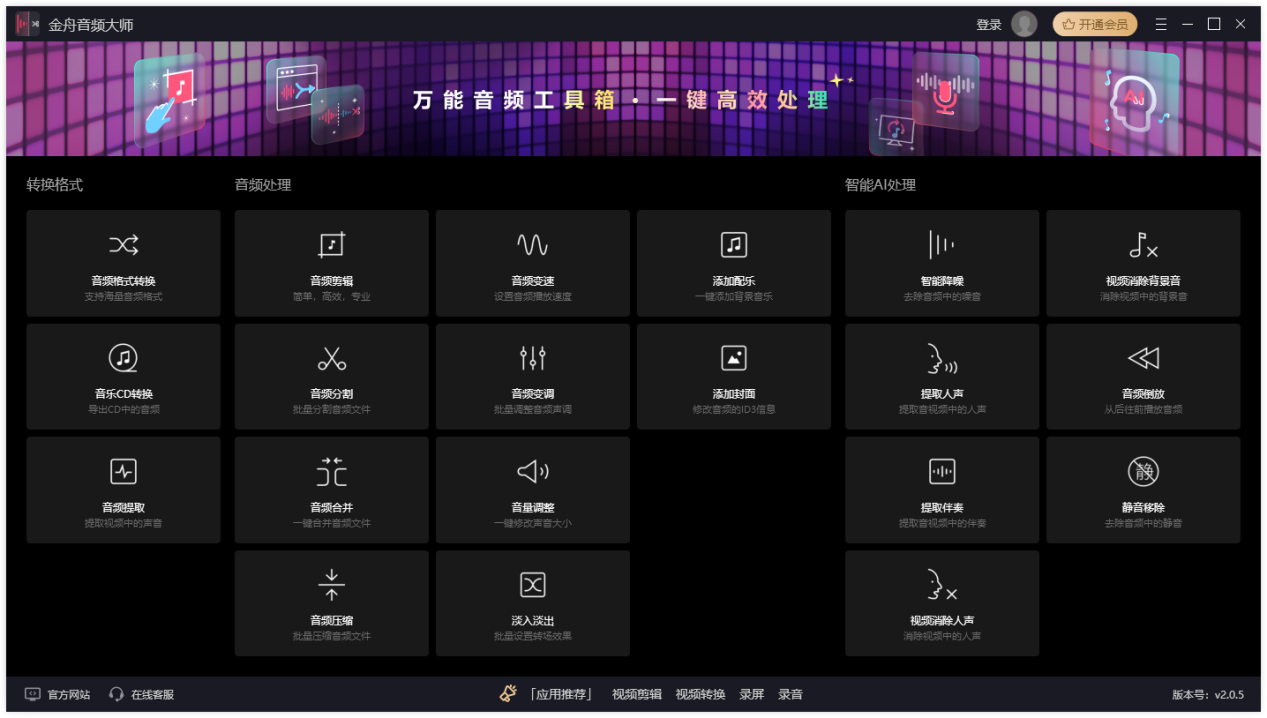Click the 官方网站 monitor icon
Viewport: 1267px width, 718px height.
tap(33, 694)
